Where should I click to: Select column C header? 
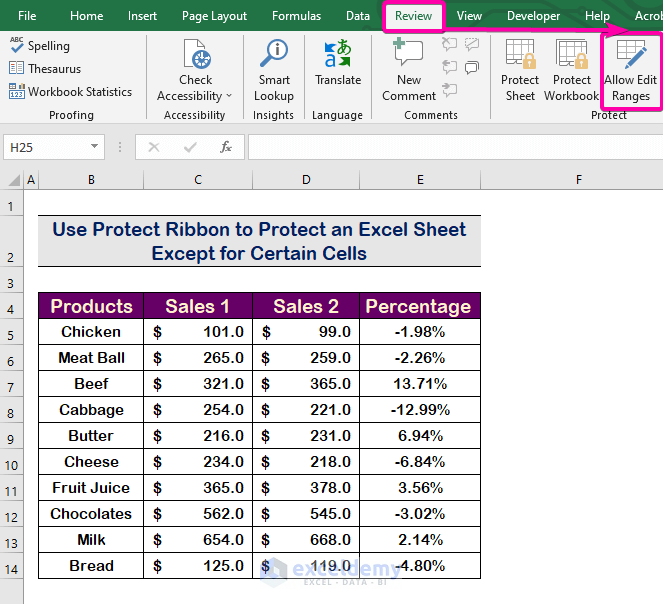click(x=198, y=180)
